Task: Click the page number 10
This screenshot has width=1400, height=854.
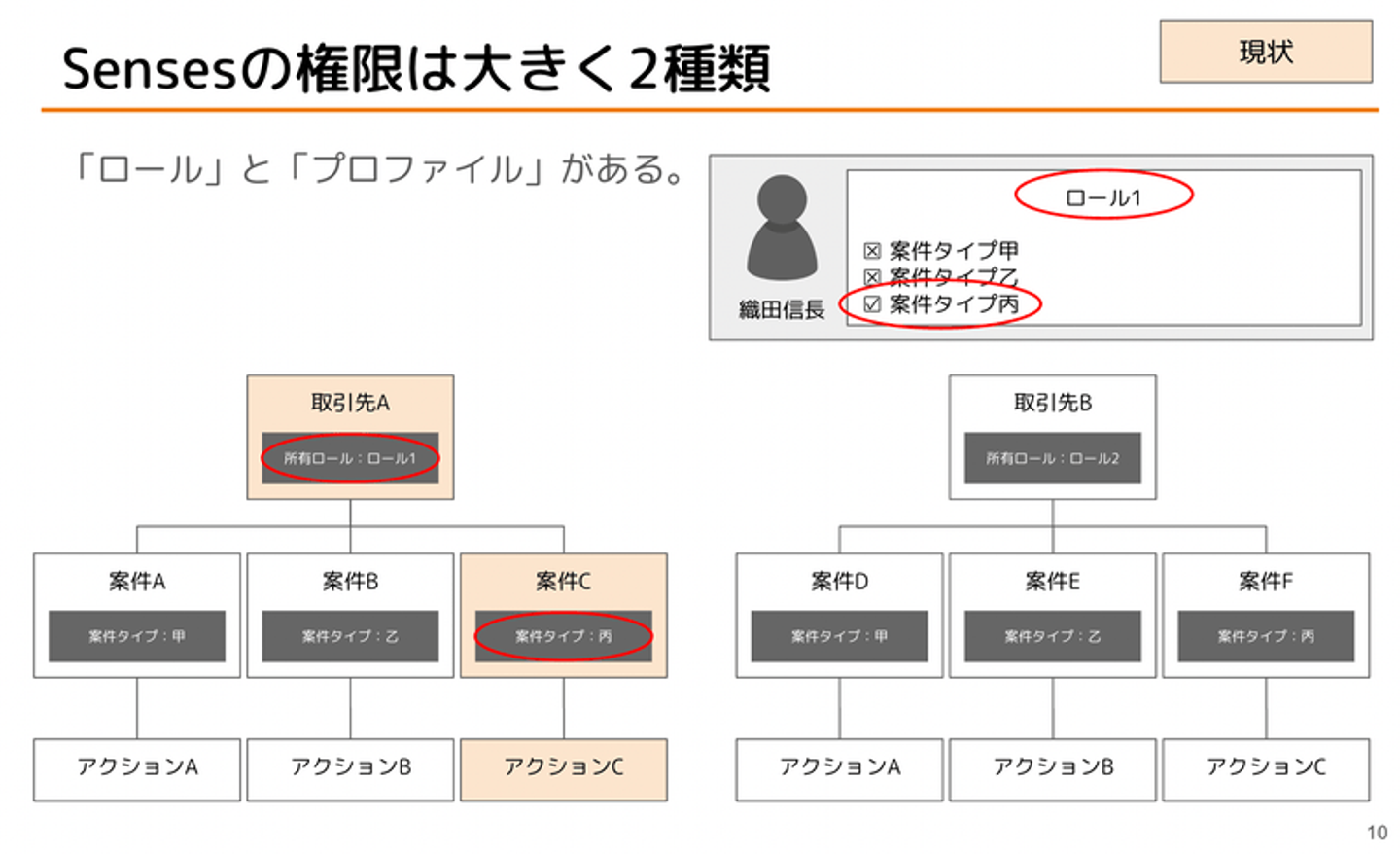Action: pyautogui.click(x=1377, y=833)
